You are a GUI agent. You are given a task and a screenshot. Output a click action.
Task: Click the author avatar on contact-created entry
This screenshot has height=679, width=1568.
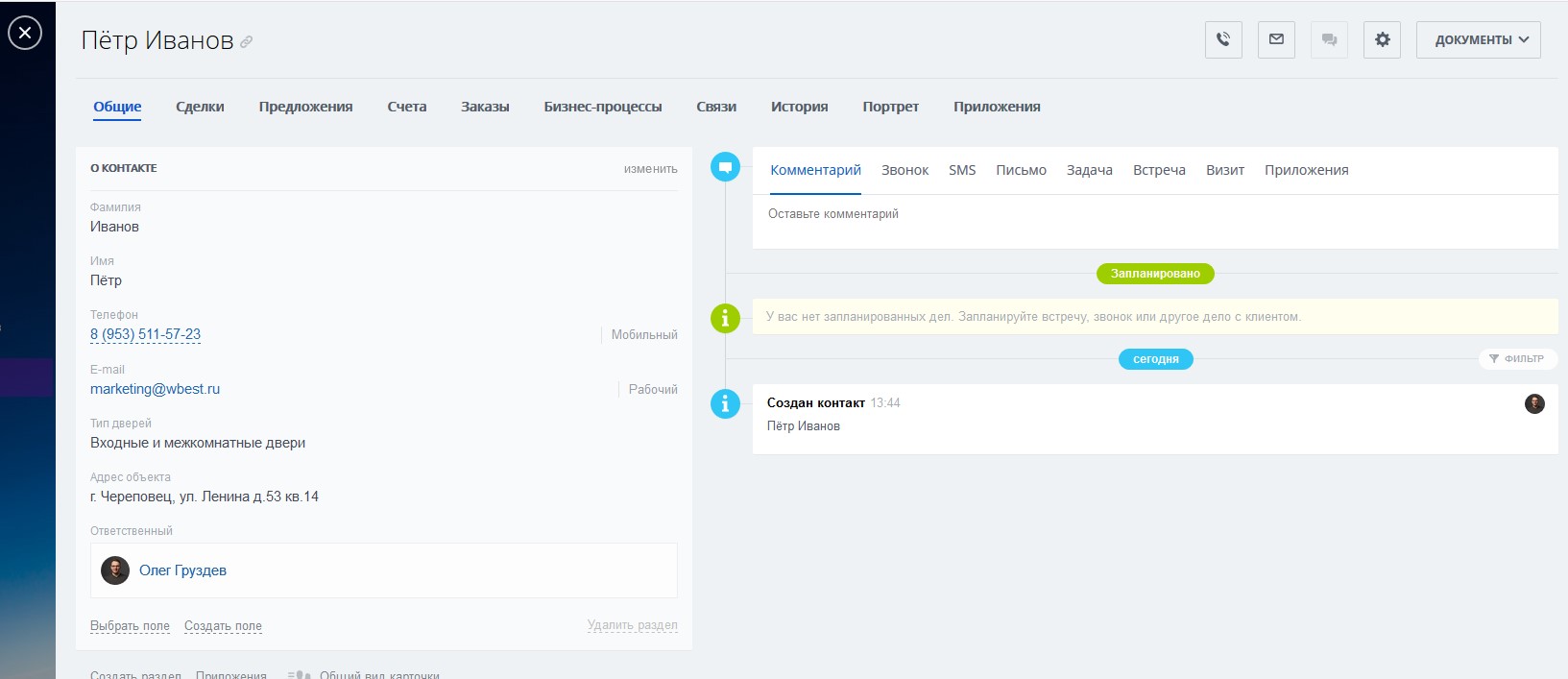pyautogui.click(x=1534, y=403)
